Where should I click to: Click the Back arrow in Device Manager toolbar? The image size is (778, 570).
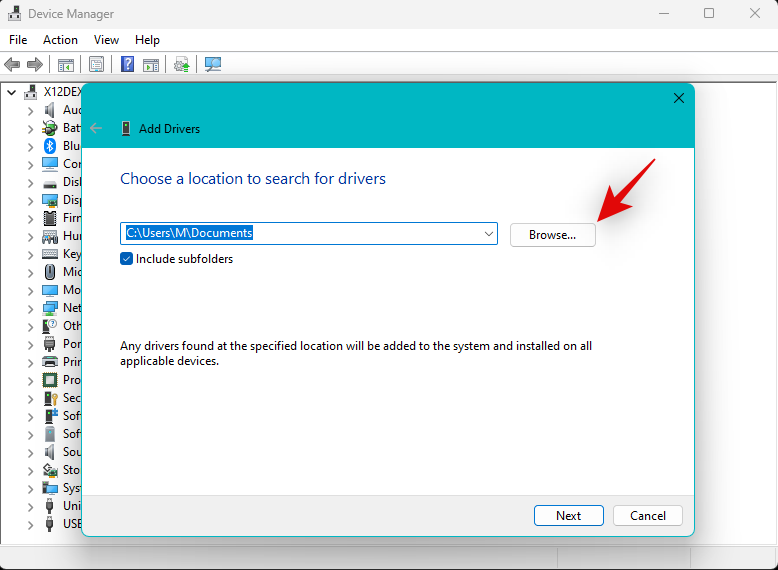(12, 64)
